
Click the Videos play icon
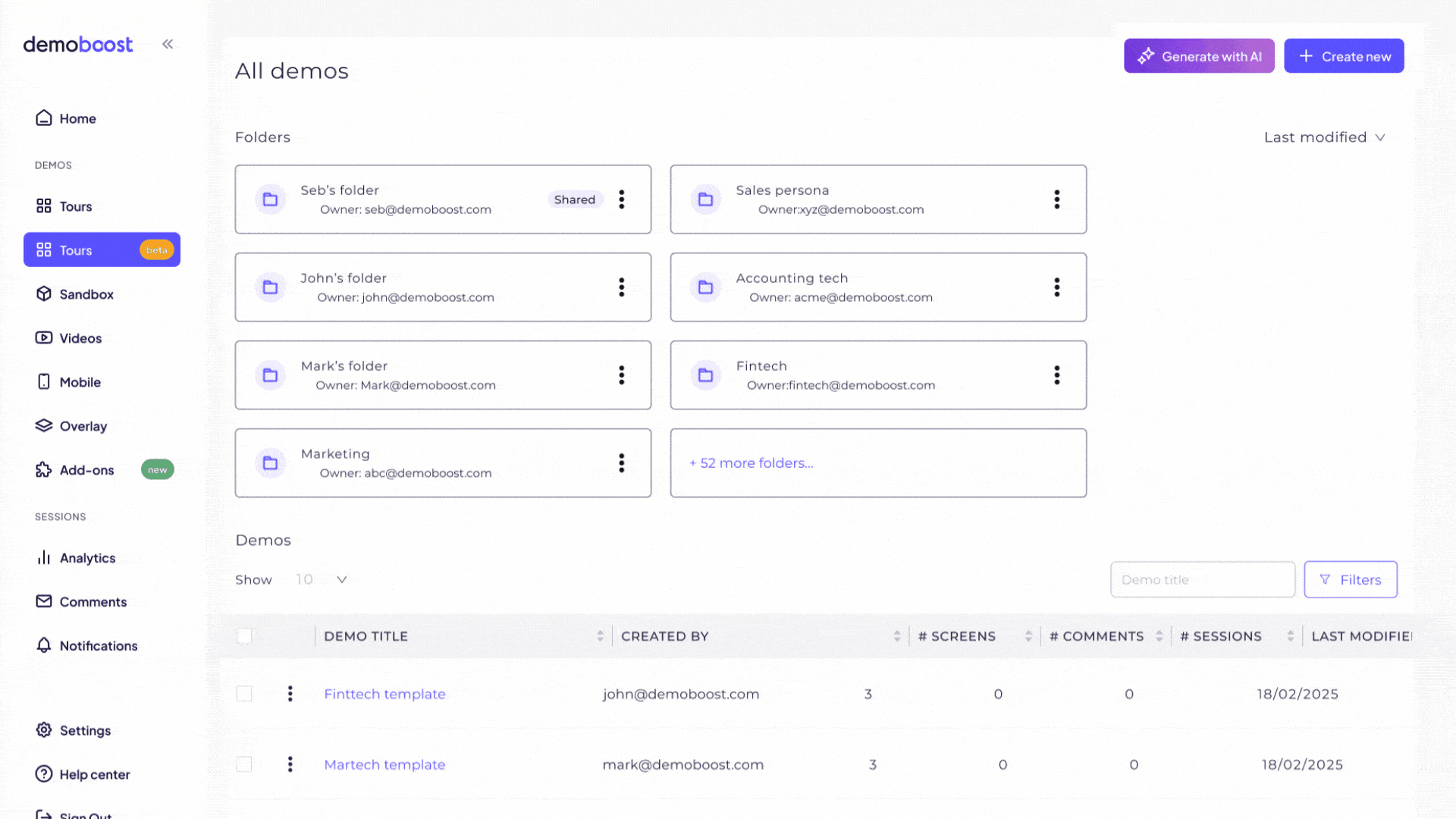(x=44, y=338)
